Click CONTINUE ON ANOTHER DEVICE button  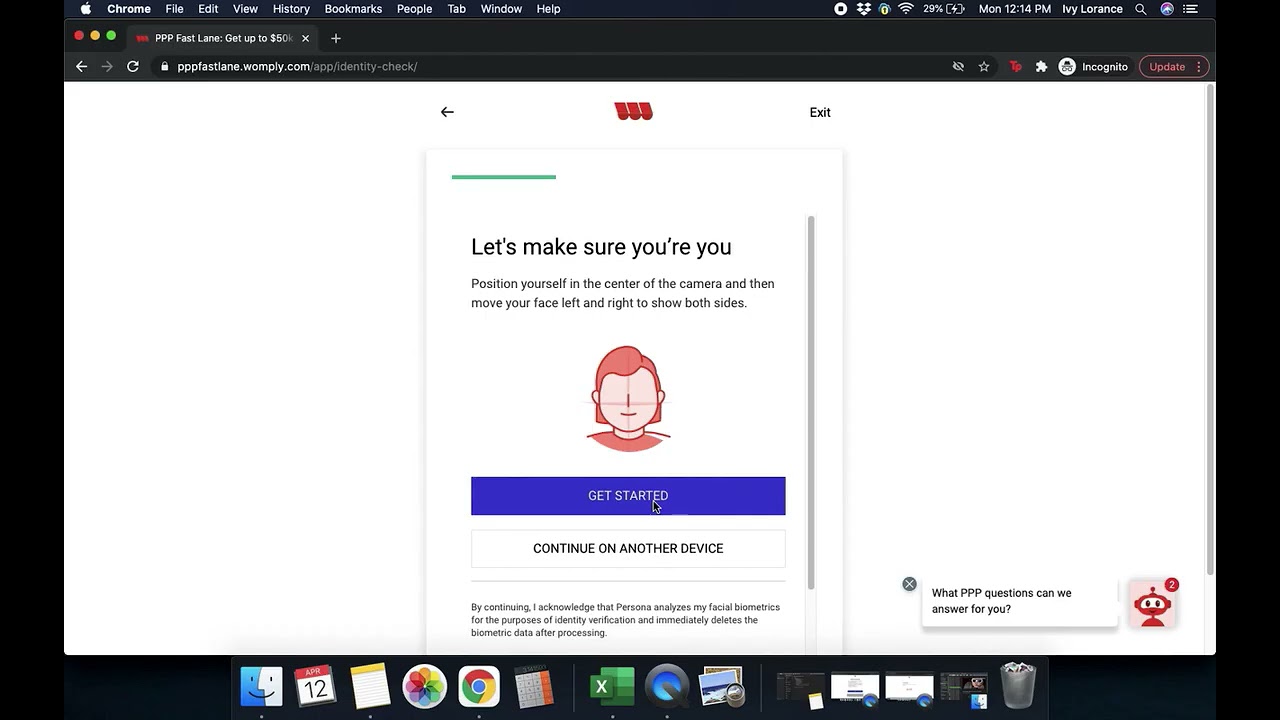628,548
